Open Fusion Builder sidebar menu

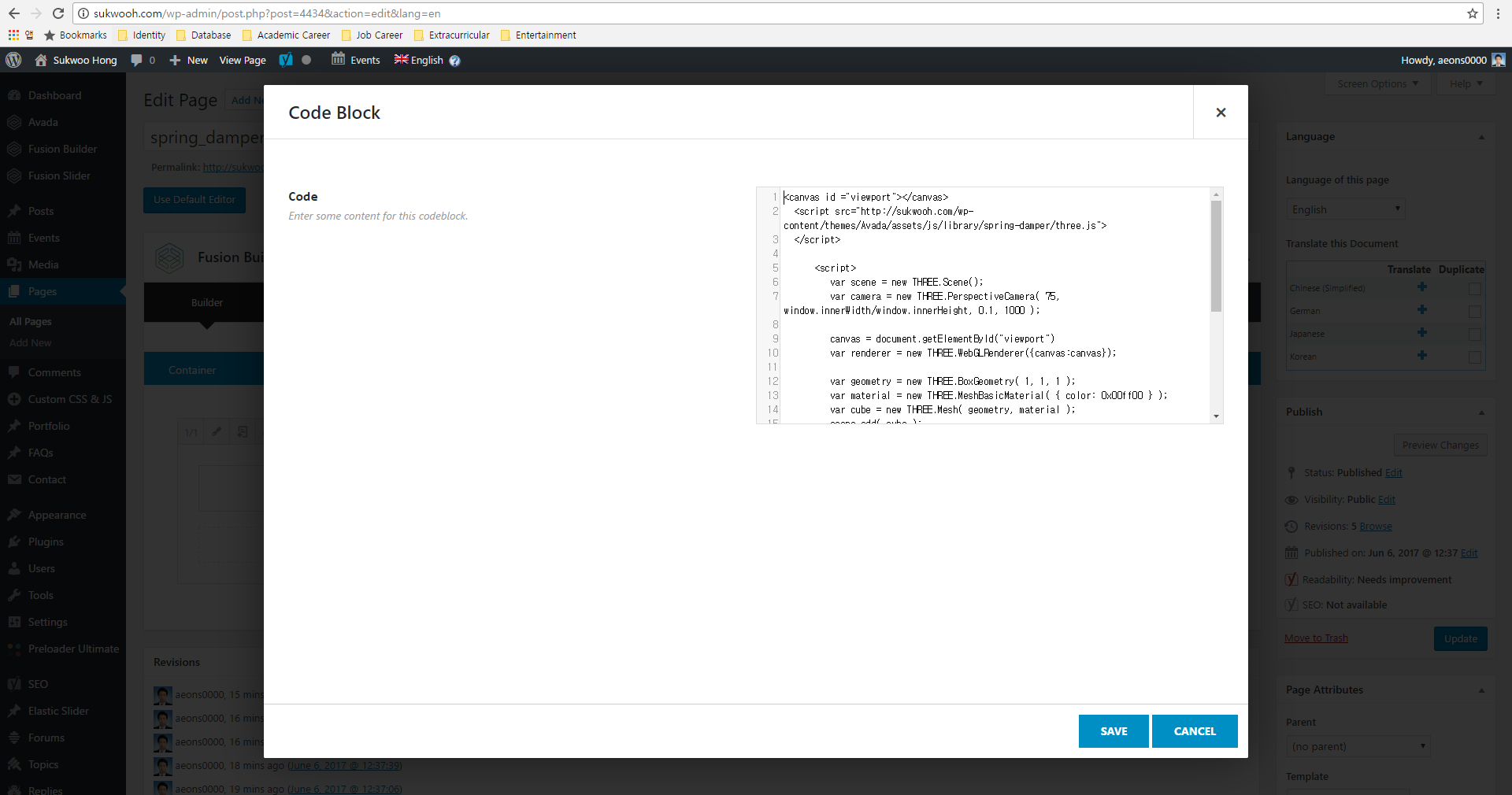tap(62, 149)
